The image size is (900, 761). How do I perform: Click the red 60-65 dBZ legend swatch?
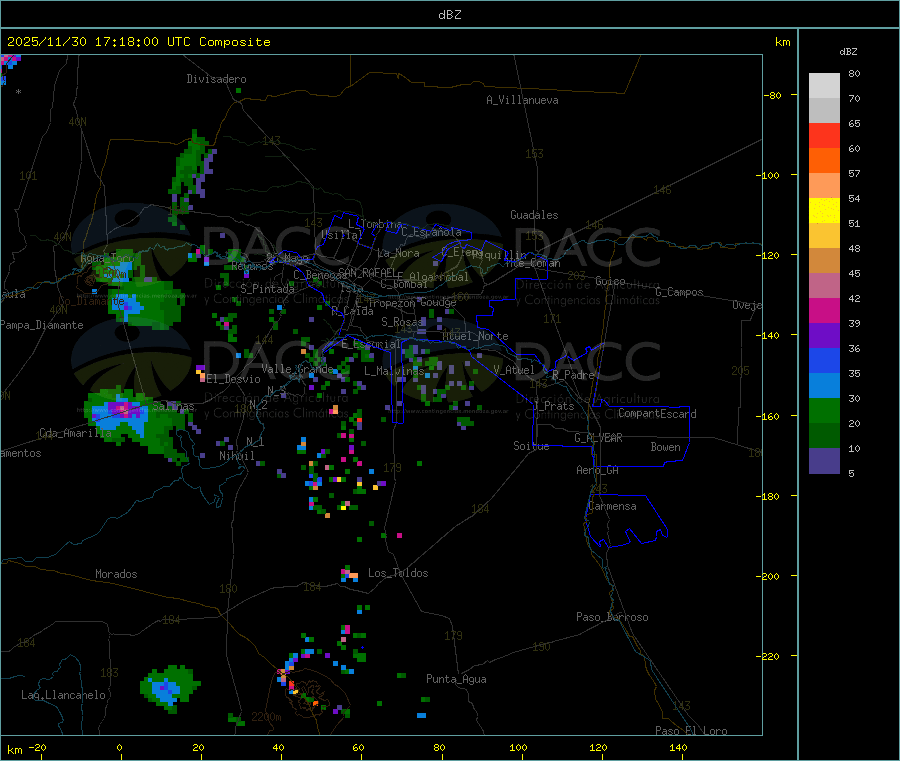824,135
